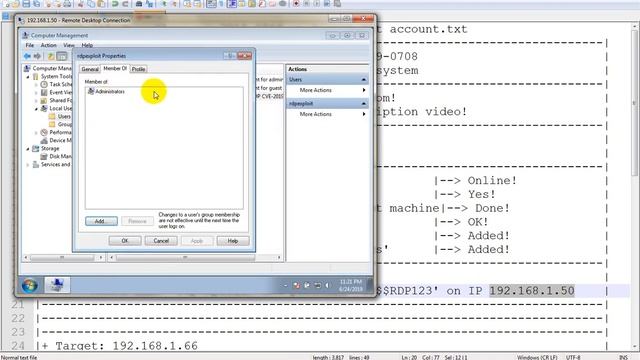Click 'Windows (CR LF)' in status bar

coord(537,357)
